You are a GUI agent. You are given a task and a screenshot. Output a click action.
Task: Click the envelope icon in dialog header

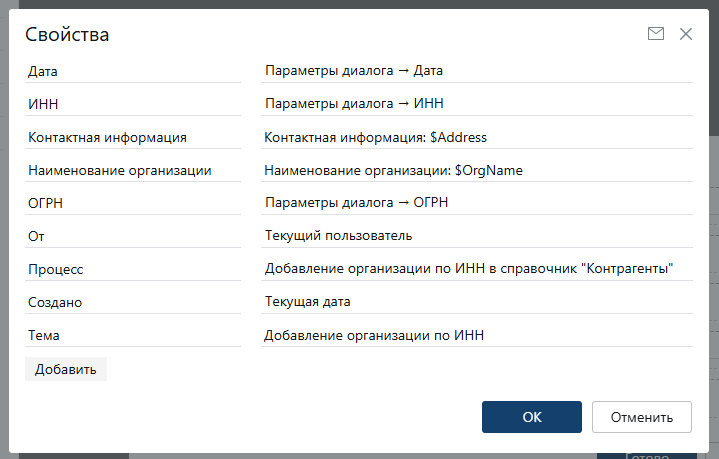coord(656,34)
